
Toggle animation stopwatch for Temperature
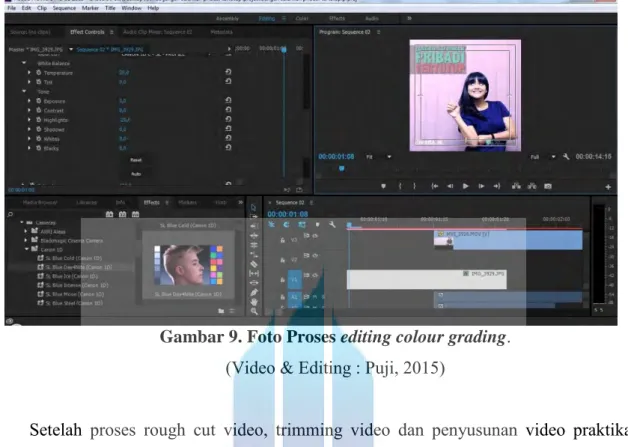point(39,72)
